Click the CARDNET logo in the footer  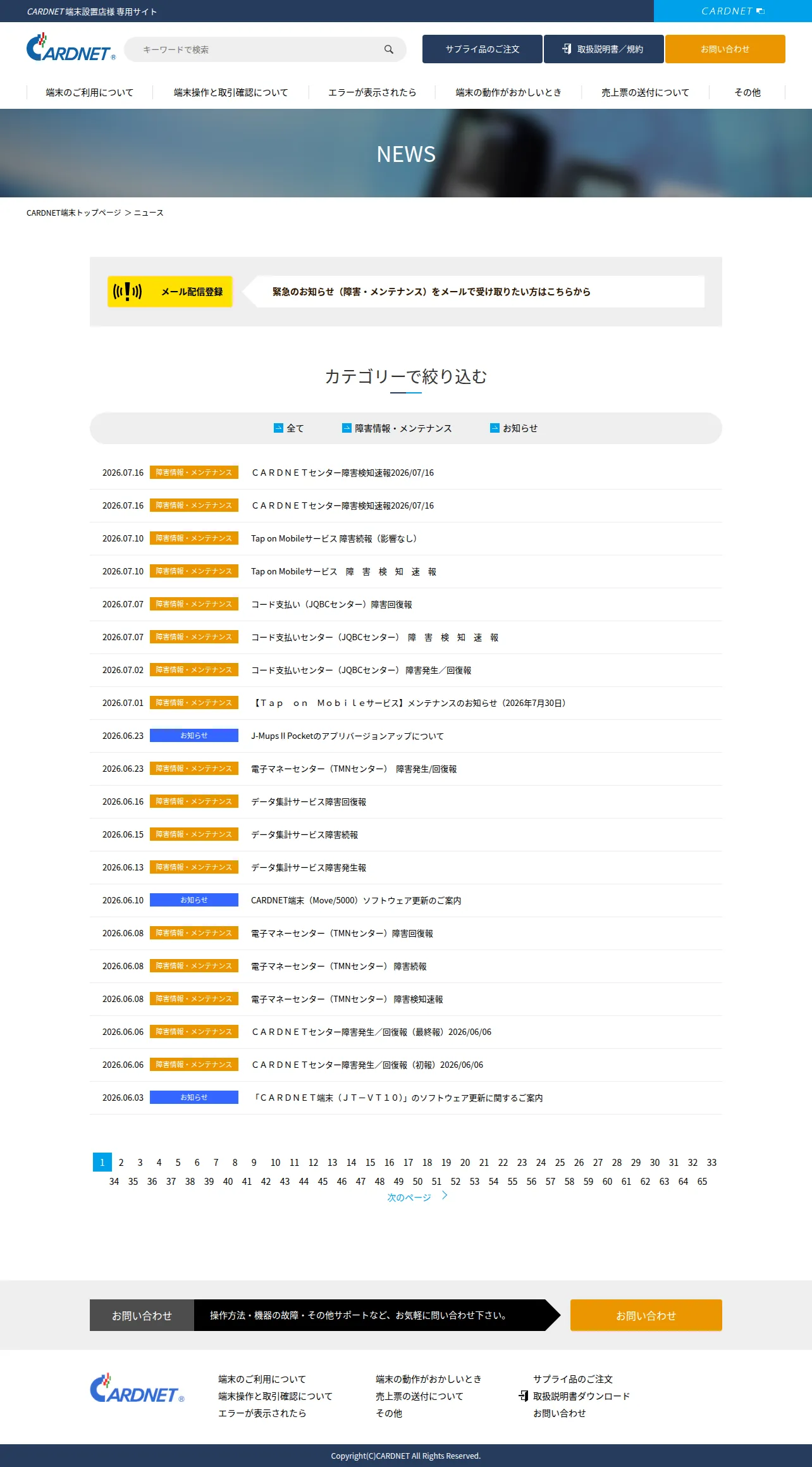click(137, 1389)
